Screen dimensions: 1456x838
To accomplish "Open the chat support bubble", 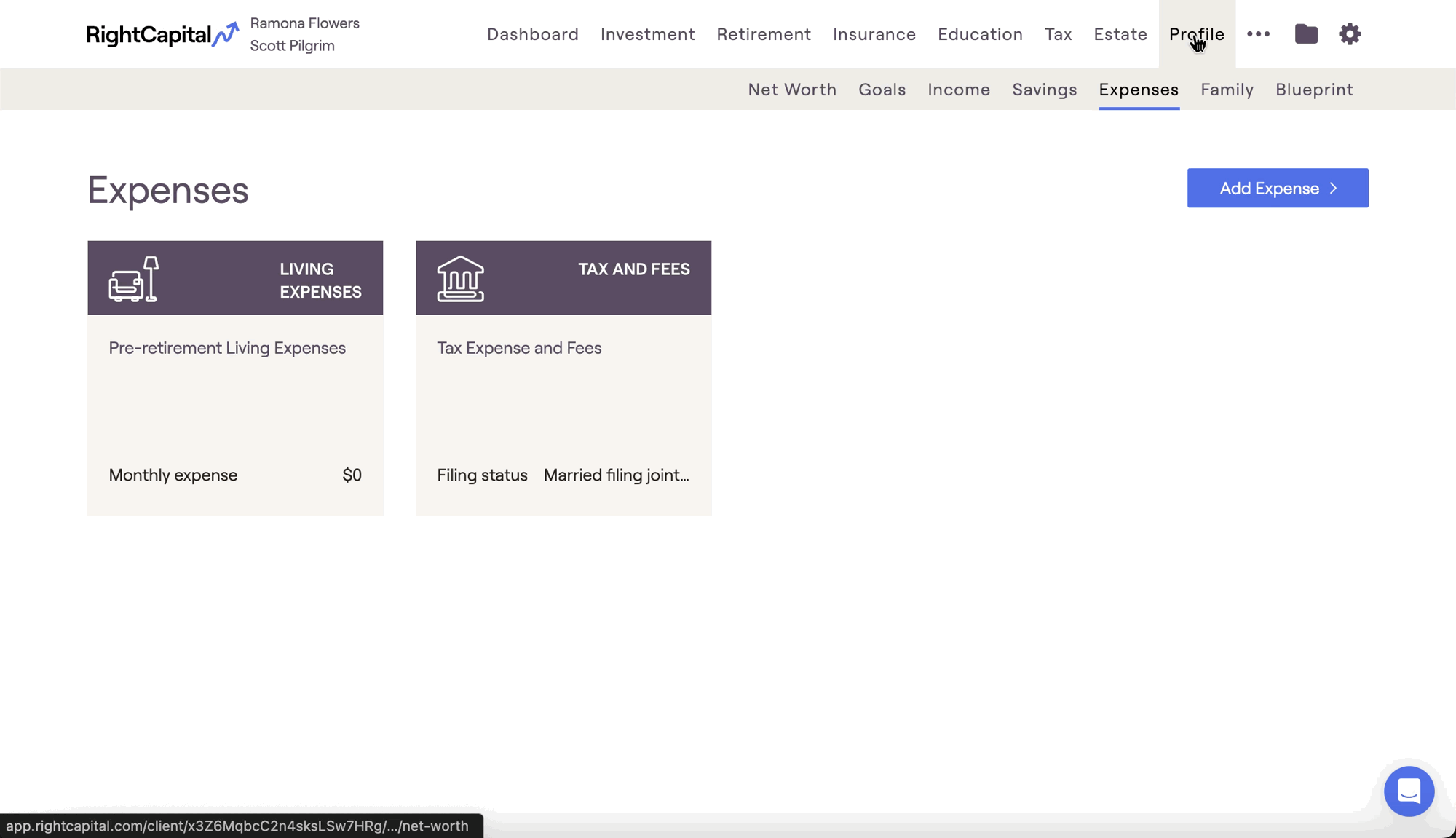I will click(x=1409, y=791).
